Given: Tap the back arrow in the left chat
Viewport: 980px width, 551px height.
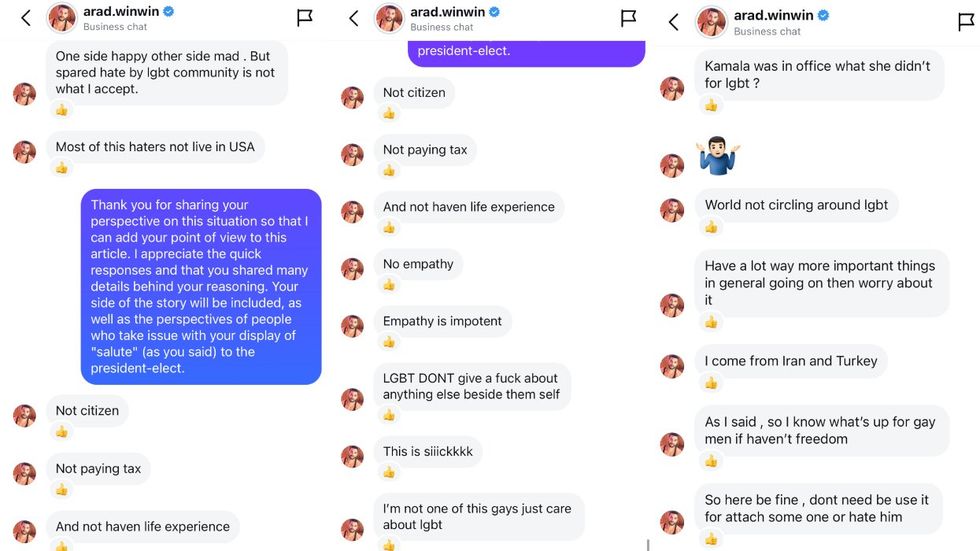Looking at the screenshot, I should (26, 18).
